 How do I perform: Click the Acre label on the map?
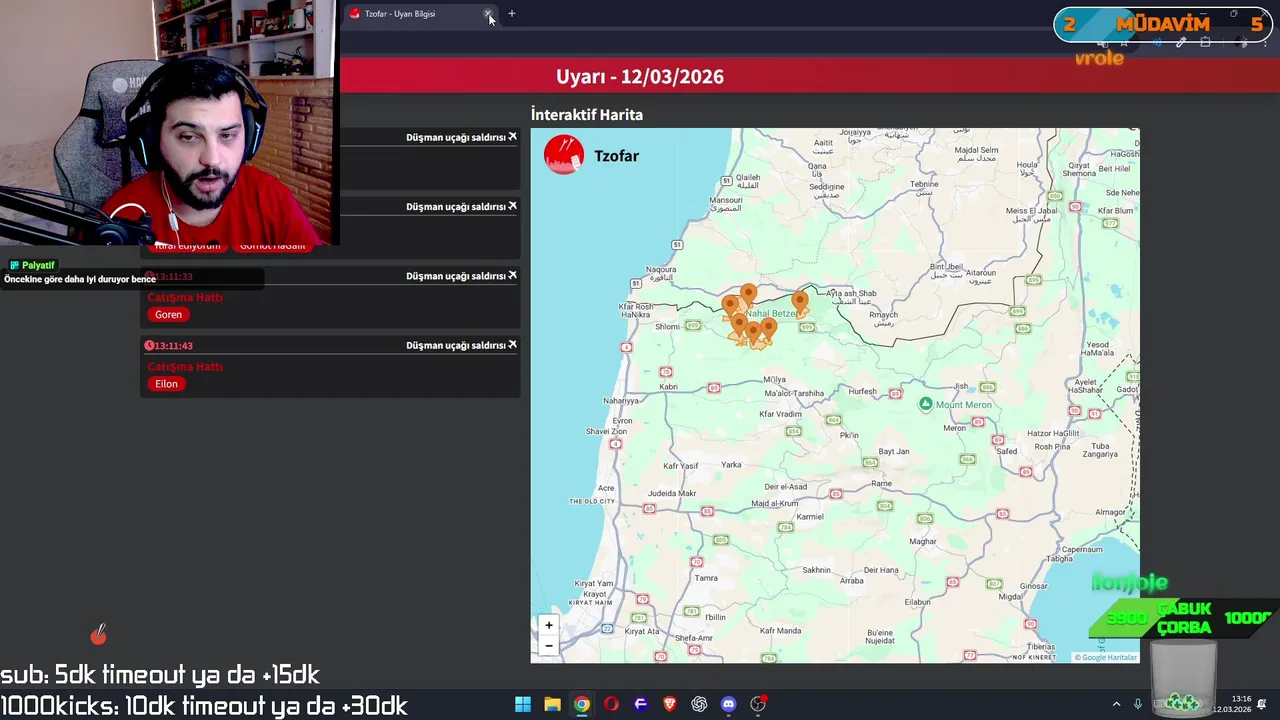click(x=606, y=488)
